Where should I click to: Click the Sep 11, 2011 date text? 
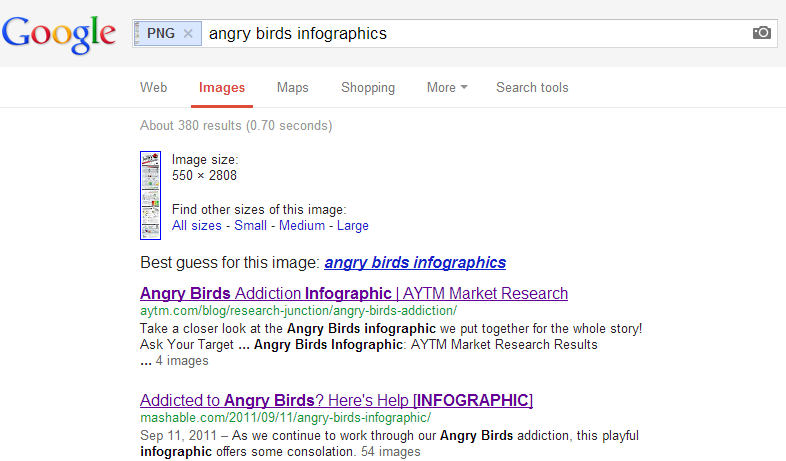coord(178,435)
